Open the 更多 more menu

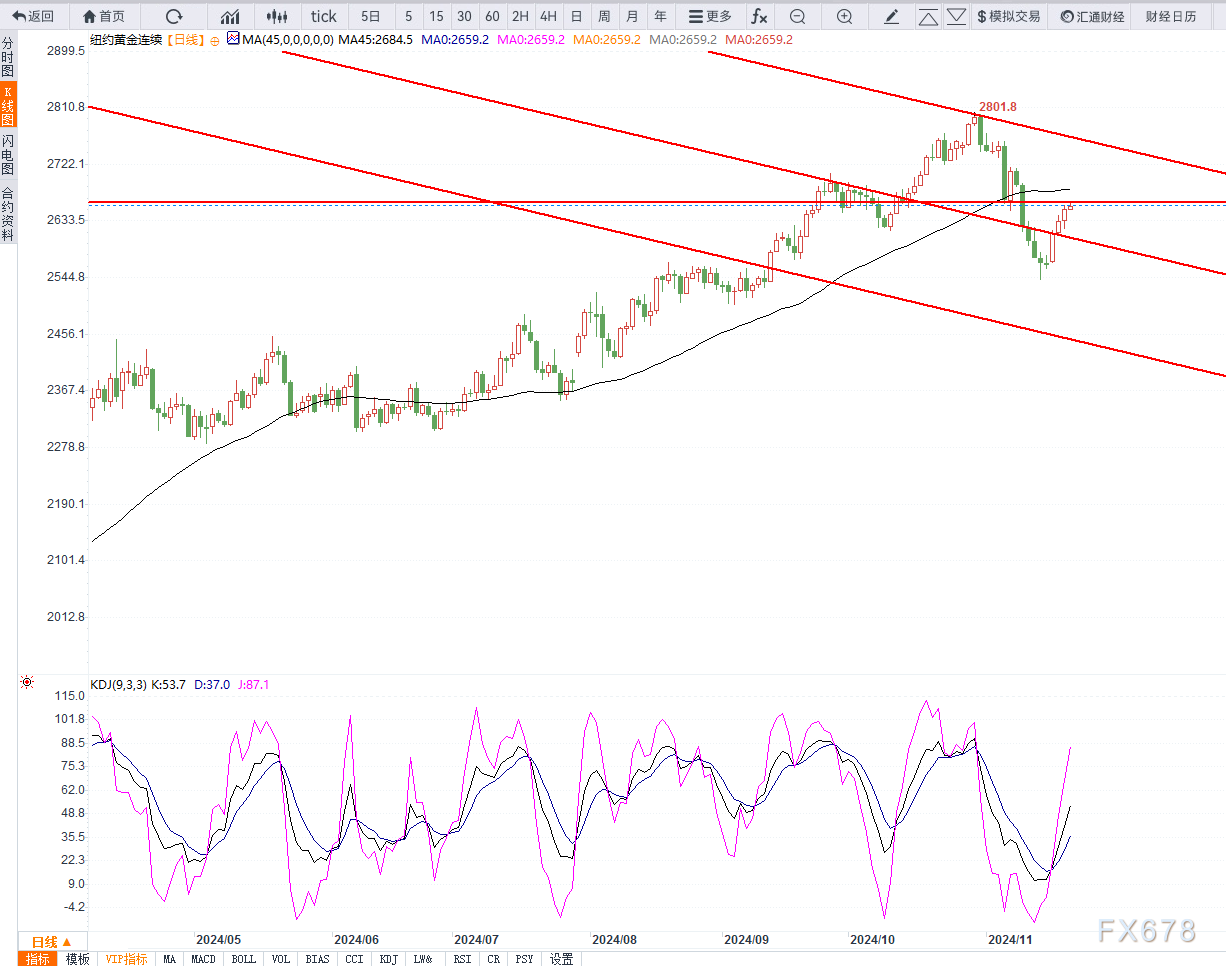pyautogui.click(x=710, y=16)
